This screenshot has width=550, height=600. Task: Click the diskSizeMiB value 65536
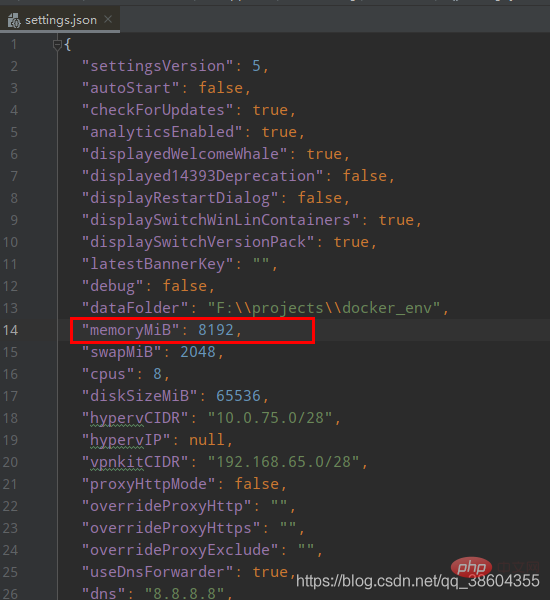tap(238, 396)
